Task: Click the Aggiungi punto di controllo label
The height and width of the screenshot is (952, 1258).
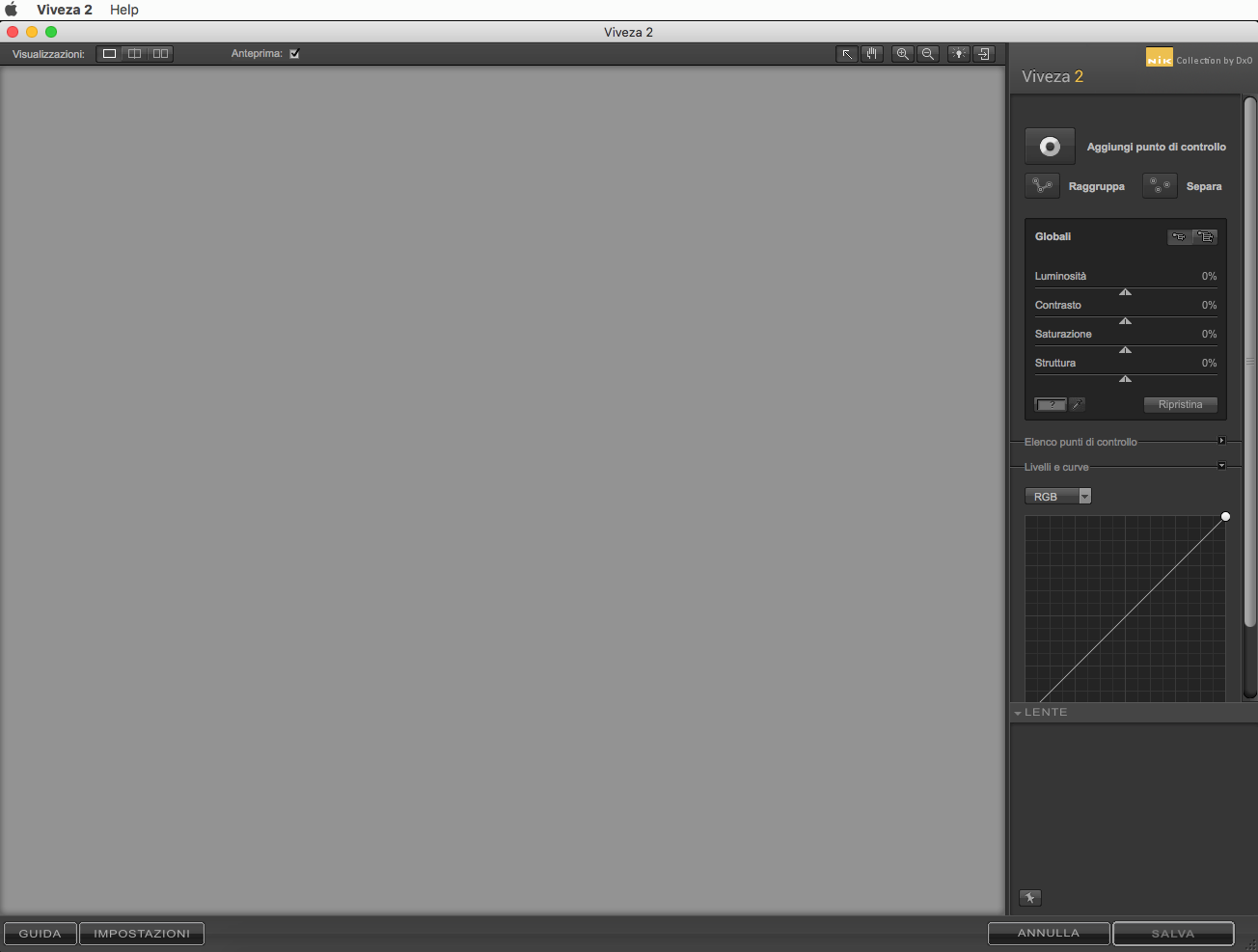Action: (1157, 147)
